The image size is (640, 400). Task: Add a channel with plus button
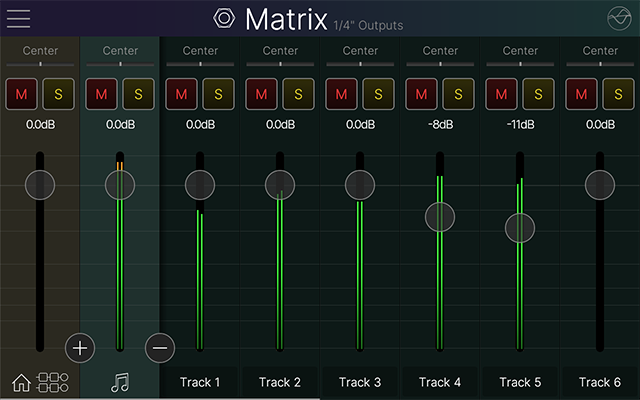(80, 348)
